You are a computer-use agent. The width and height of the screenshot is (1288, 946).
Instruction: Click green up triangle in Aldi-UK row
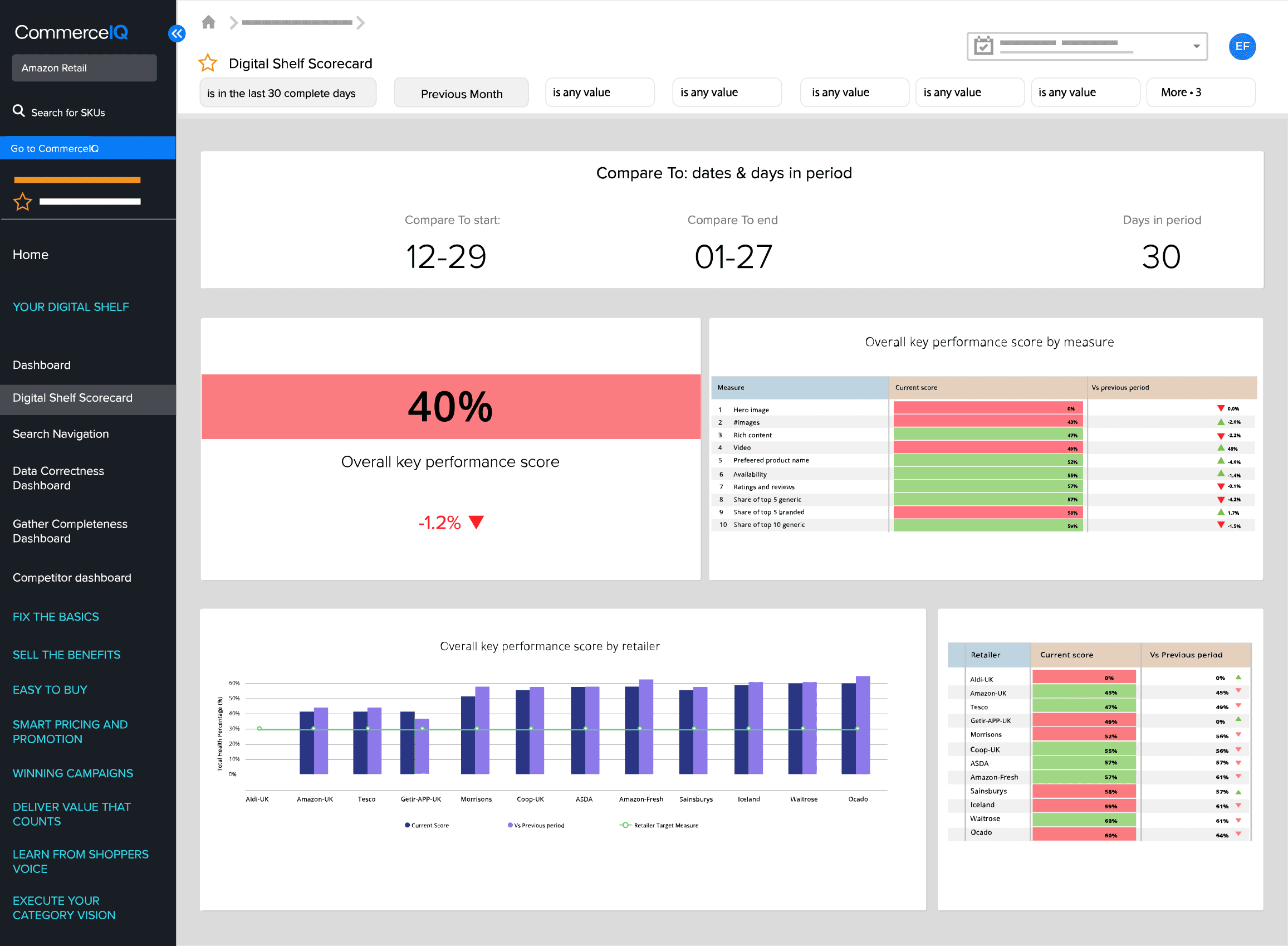click(1238, 677)
